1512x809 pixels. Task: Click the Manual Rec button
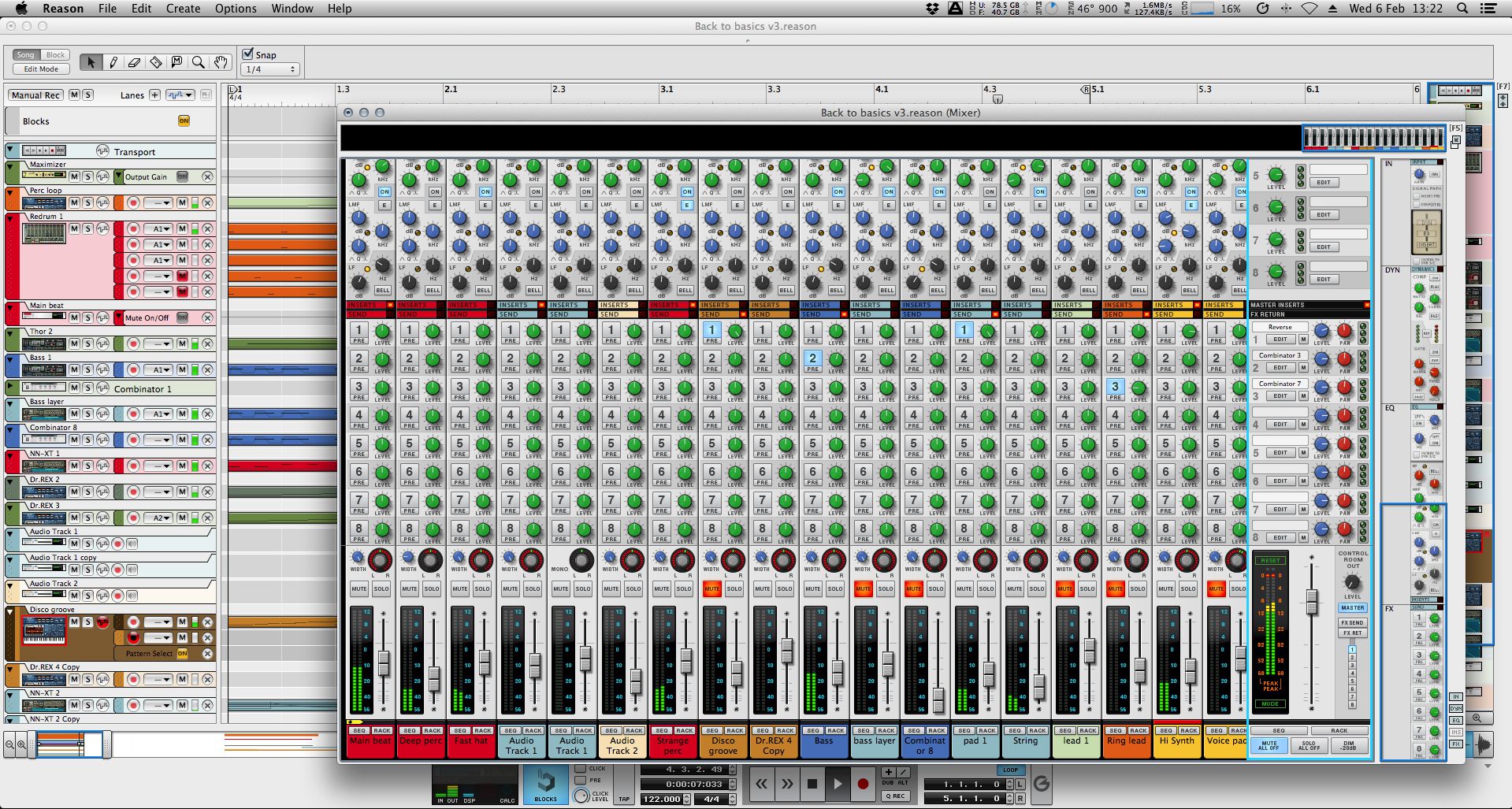[x=35, y=95]
